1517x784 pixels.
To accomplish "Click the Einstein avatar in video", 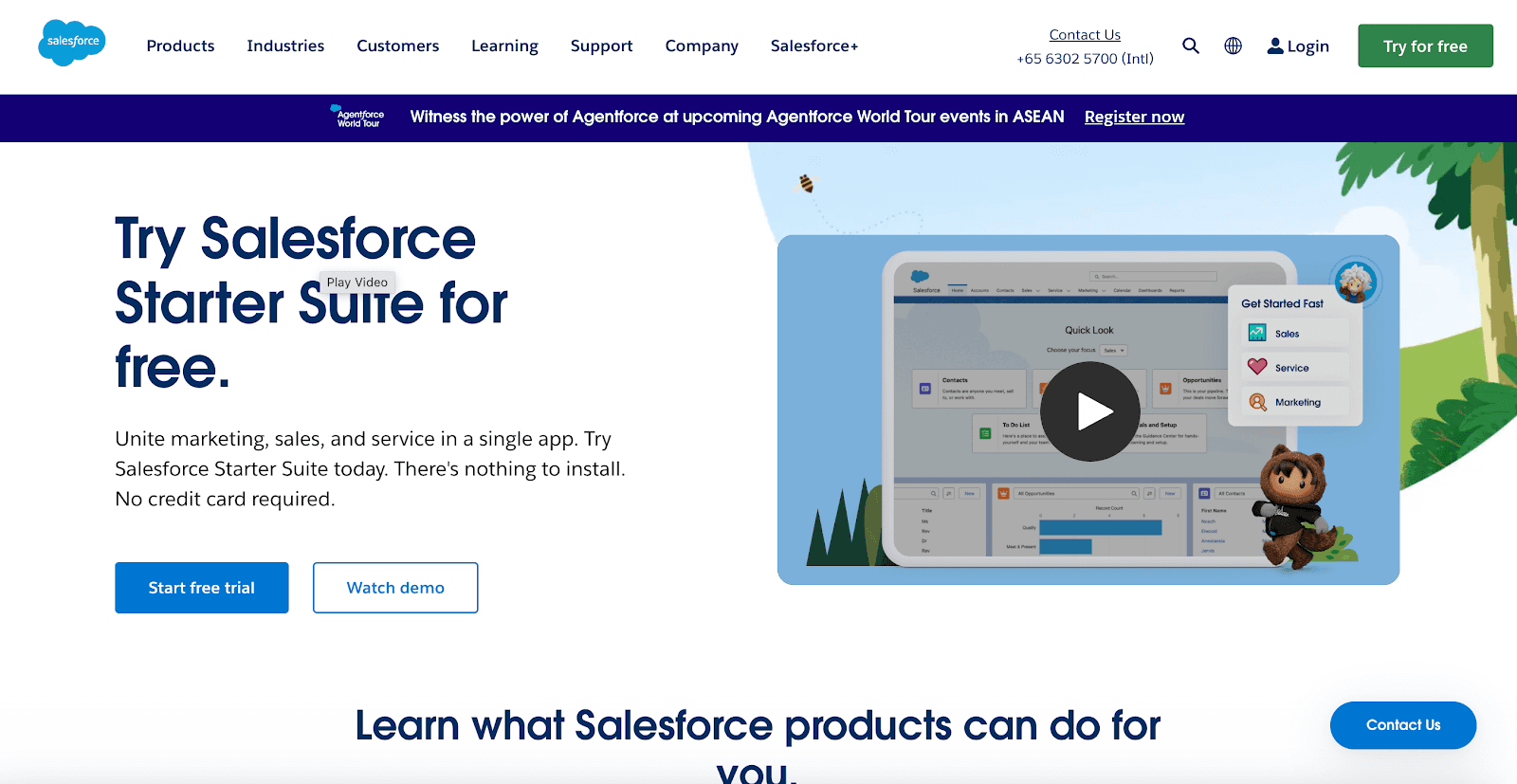I will tap(1356, 281).
